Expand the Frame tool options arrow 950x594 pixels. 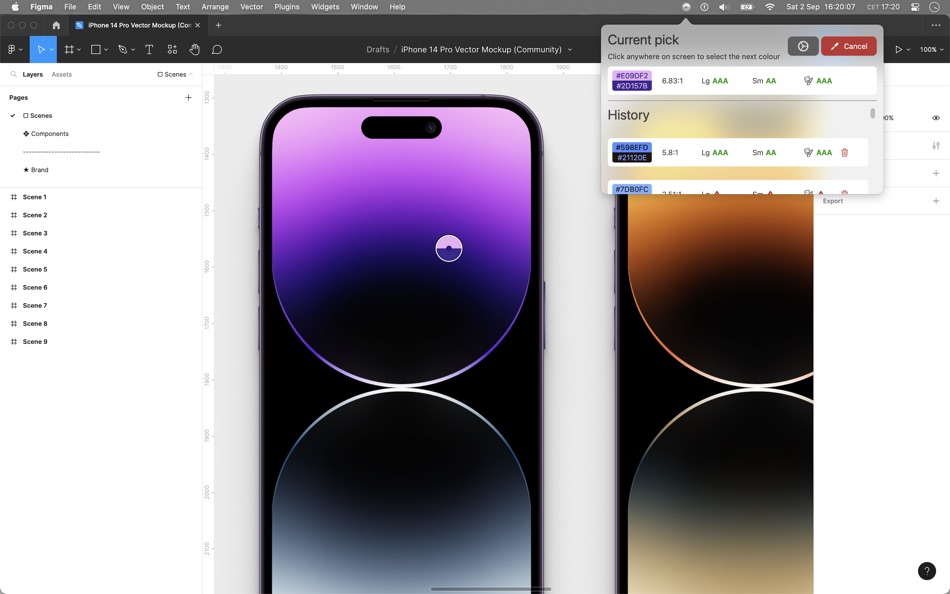tap(79, 50)
